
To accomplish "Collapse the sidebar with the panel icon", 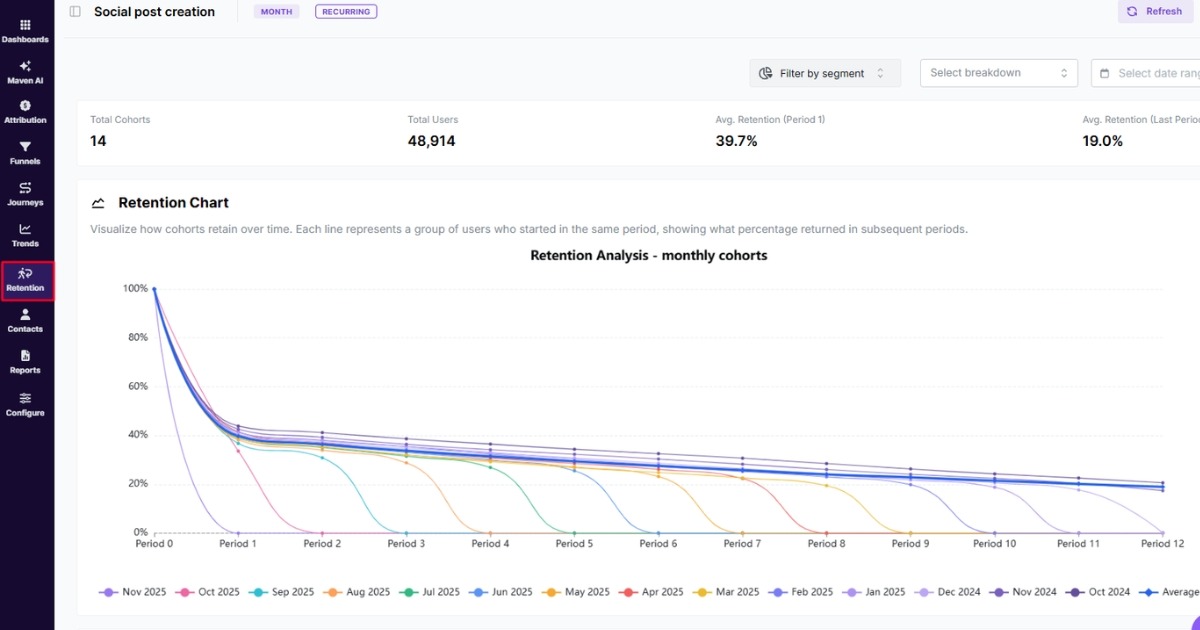I will pyautogui.click(x=74, y=11).
